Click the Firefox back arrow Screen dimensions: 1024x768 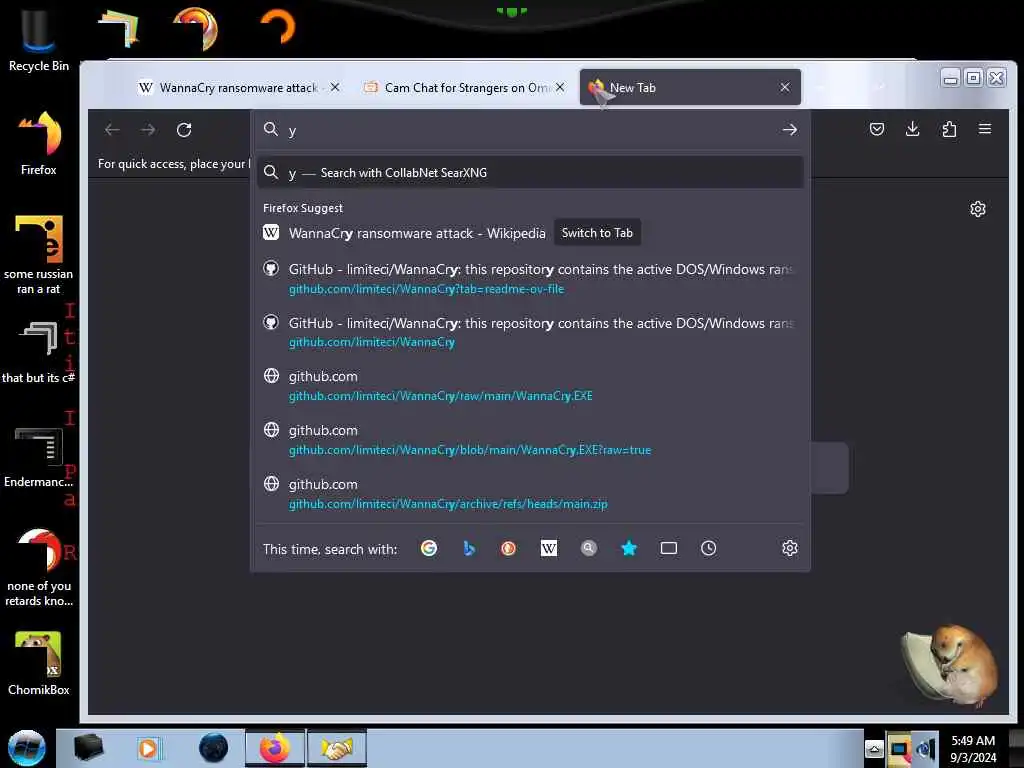[112, 130]
